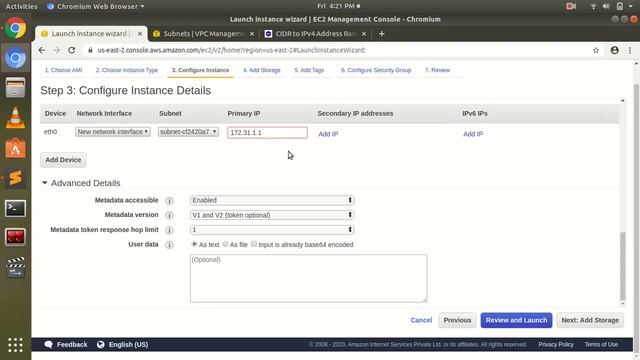Go to step 7 Review
The image size is (640, 360).
point(437,70)
